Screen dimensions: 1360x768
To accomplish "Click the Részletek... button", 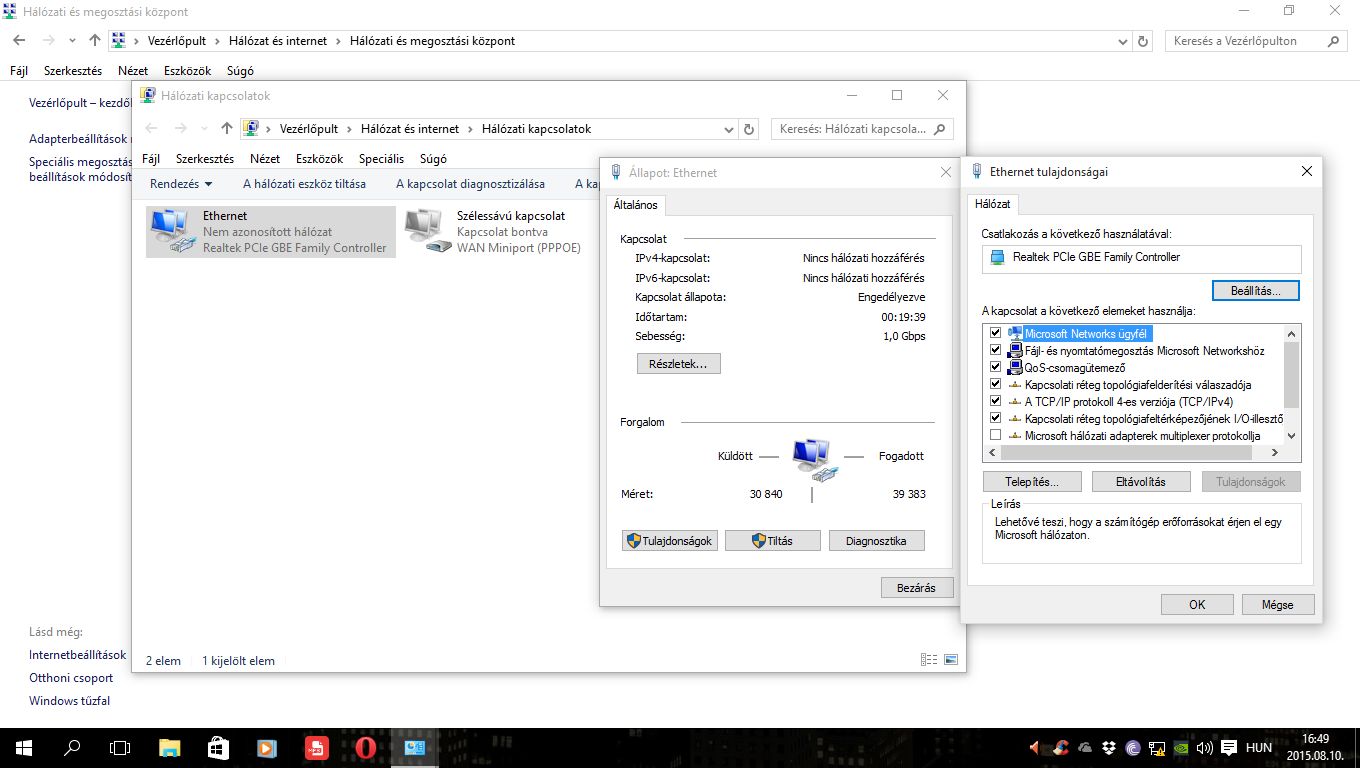I will pos(678,364).
